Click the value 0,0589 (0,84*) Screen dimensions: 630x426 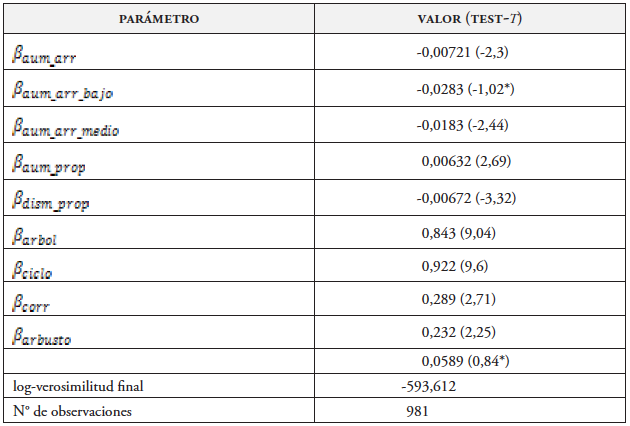click(467, 361)
